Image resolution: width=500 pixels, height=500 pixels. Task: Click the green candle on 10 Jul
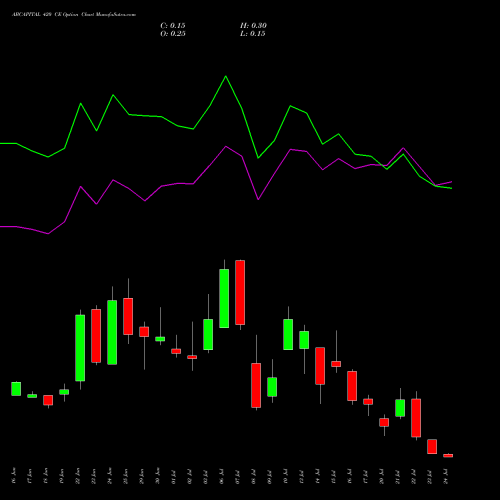tap(288, 334)
